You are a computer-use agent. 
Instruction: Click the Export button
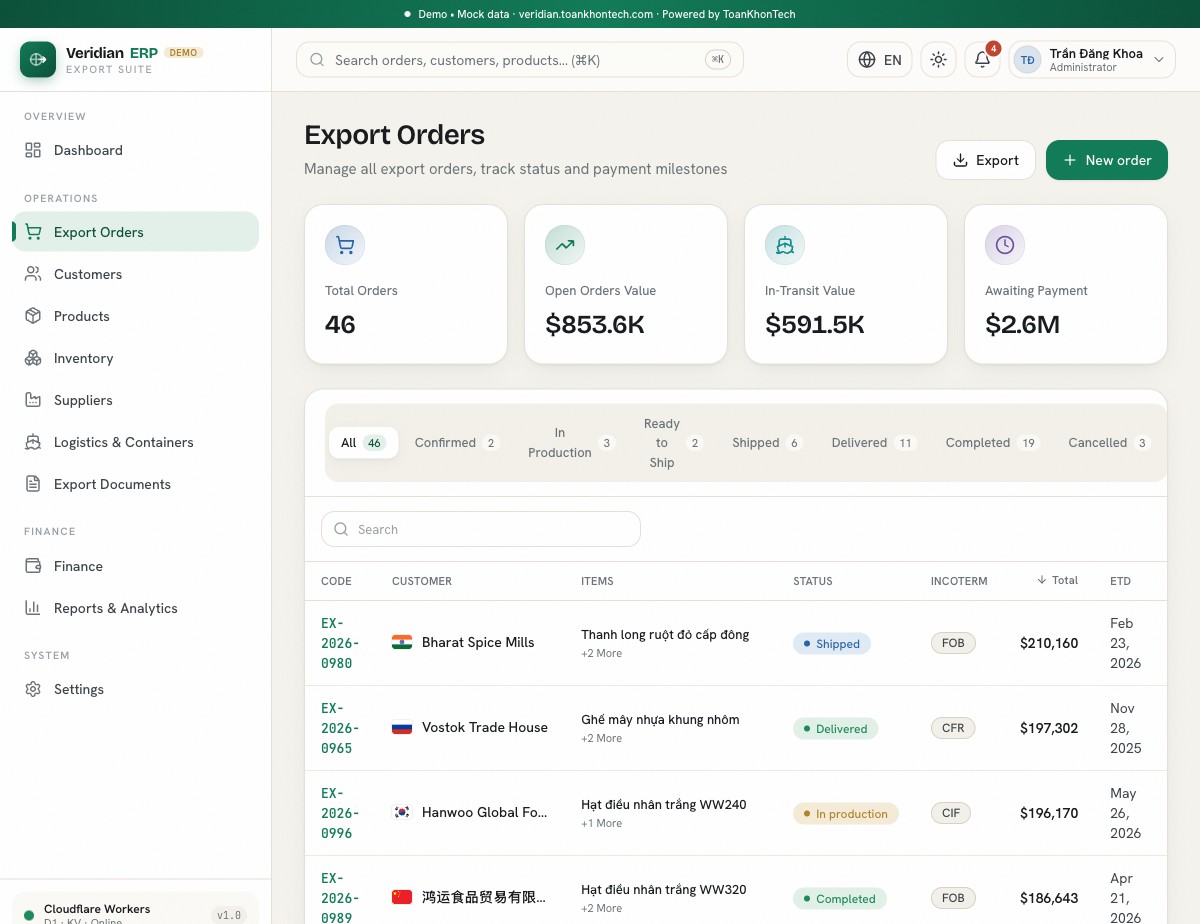985,160
